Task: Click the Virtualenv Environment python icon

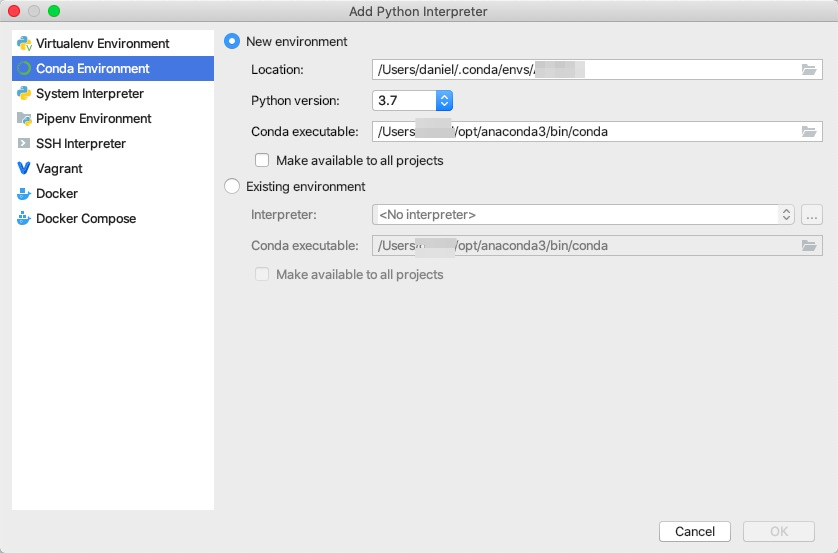Action: pyautogui.click(x=25, y=44)
